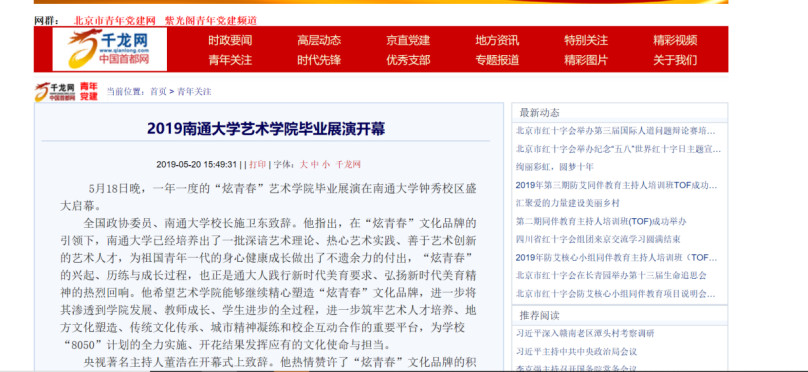The image size is (808, 372).
Task: Click the 千龙网 source link under title
Action: (x=348, y=164)
